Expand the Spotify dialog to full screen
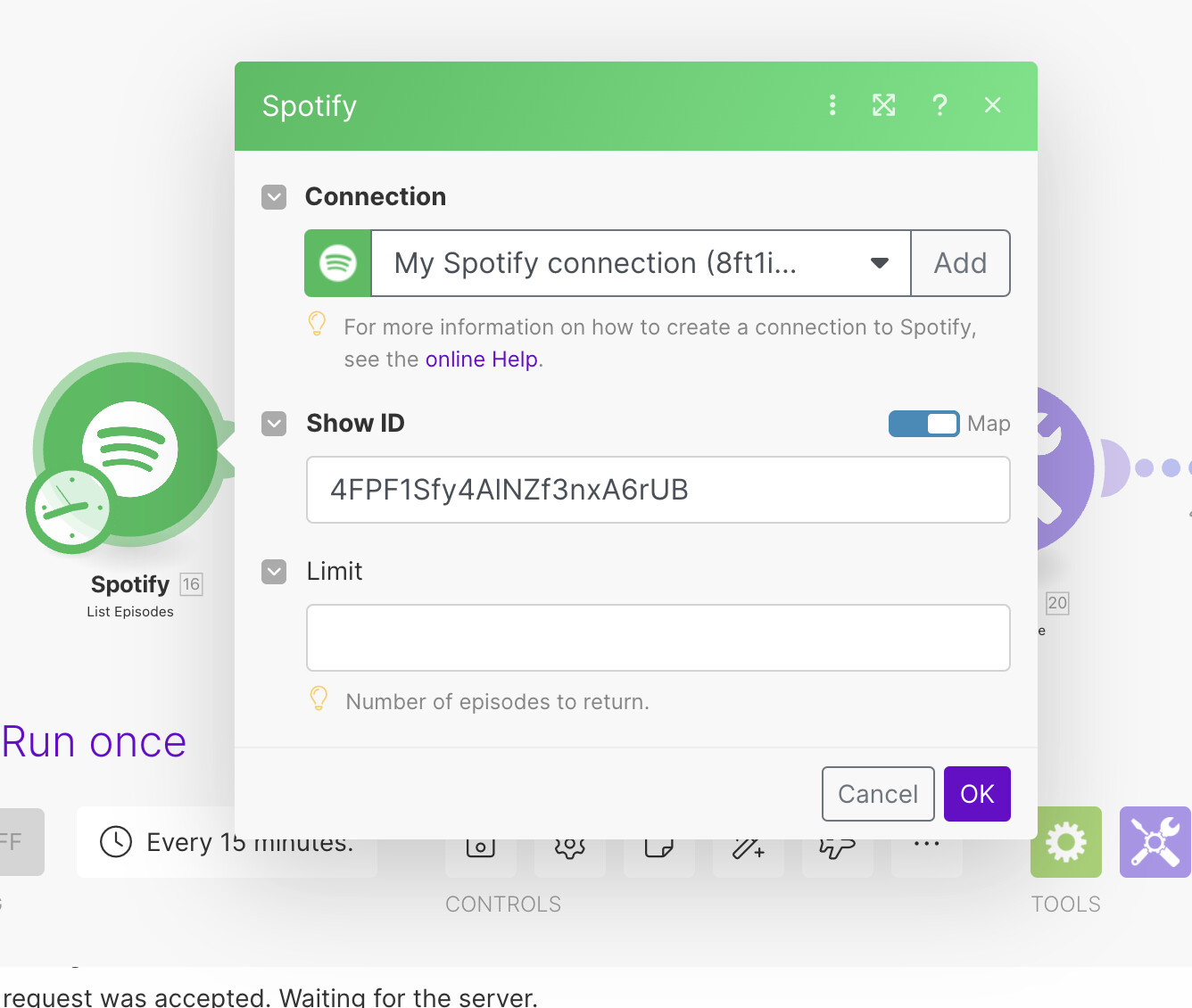Viewport: 1192px width, 1008px height. (x=884, y=105)
